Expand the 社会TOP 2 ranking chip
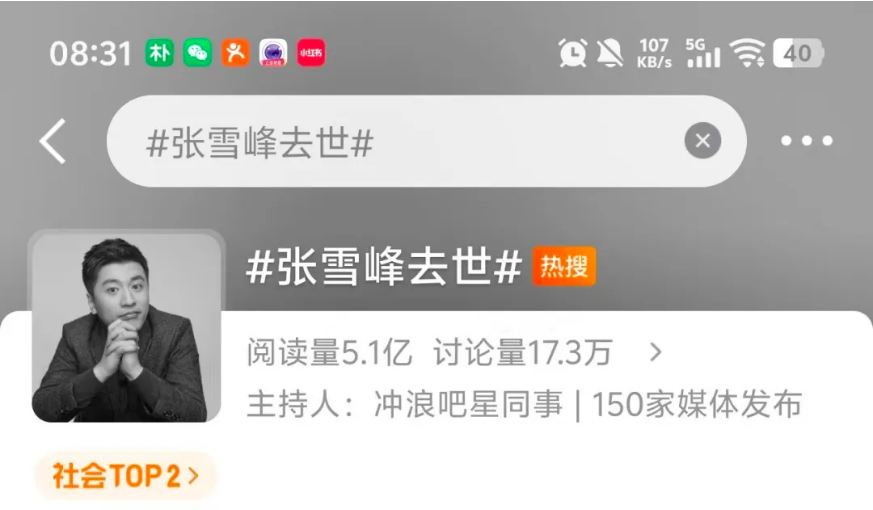Screen dimensions: 873x510 126,475
